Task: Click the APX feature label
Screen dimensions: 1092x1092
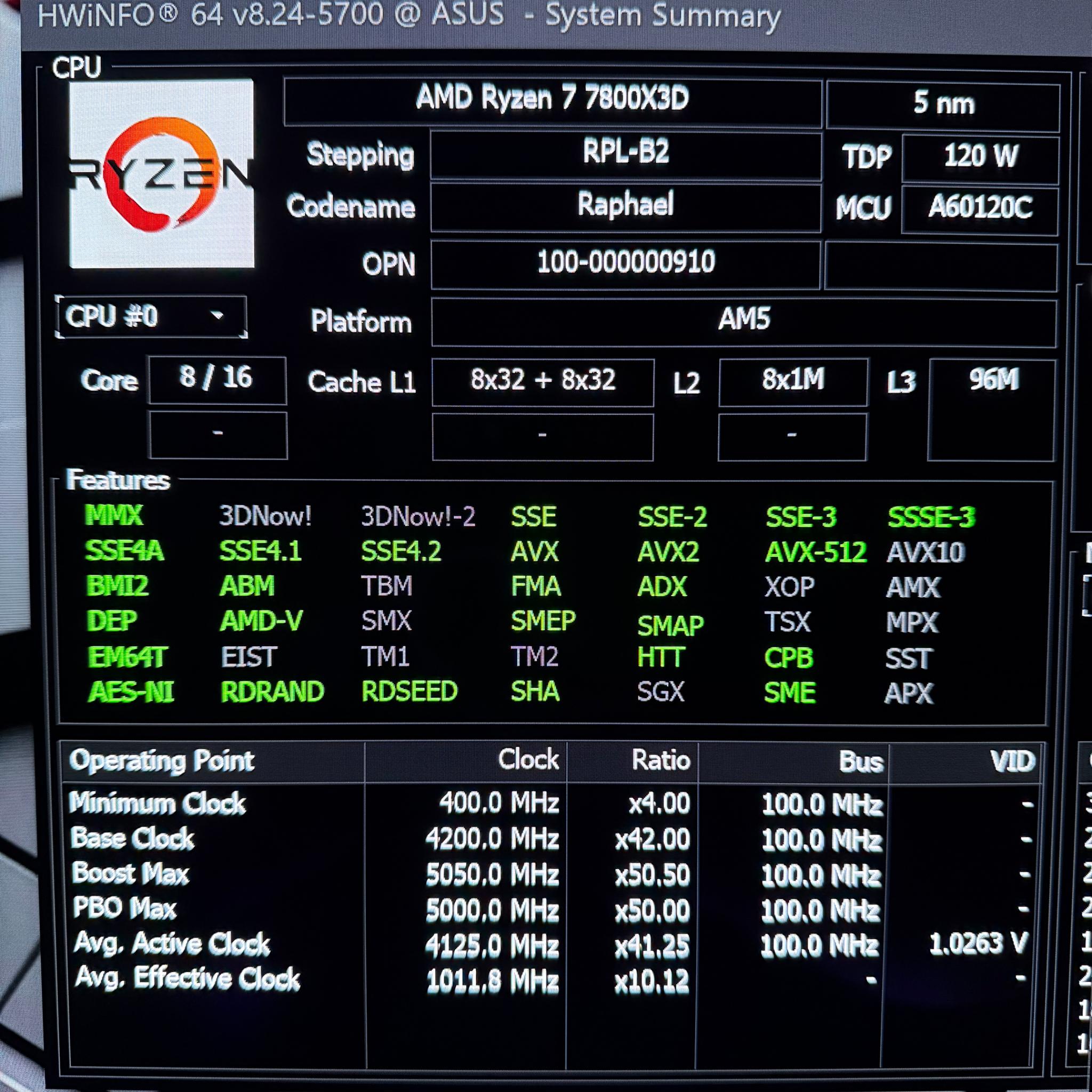Action: 909,694
